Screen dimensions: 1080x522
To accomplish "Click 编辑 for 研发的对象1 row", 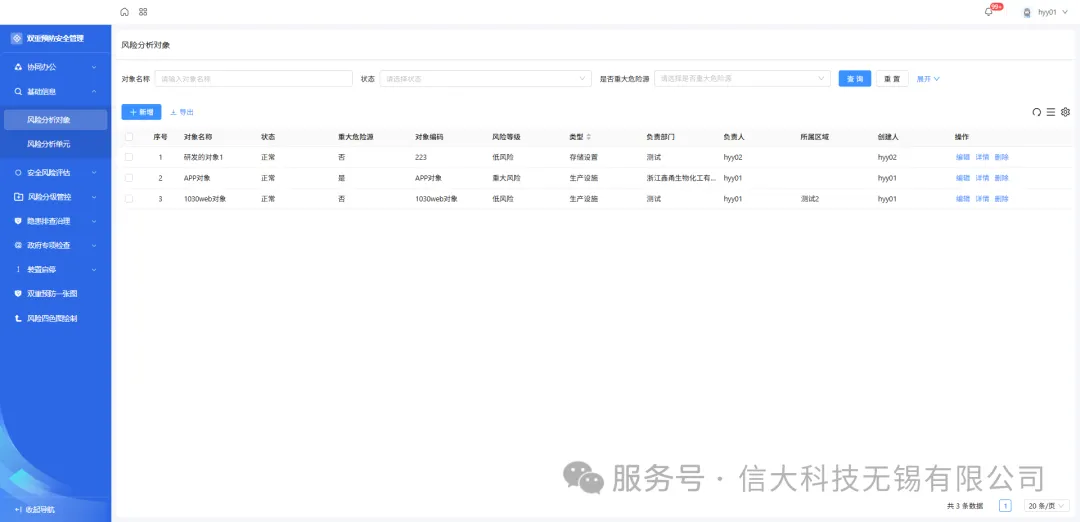I will point(962,157).
